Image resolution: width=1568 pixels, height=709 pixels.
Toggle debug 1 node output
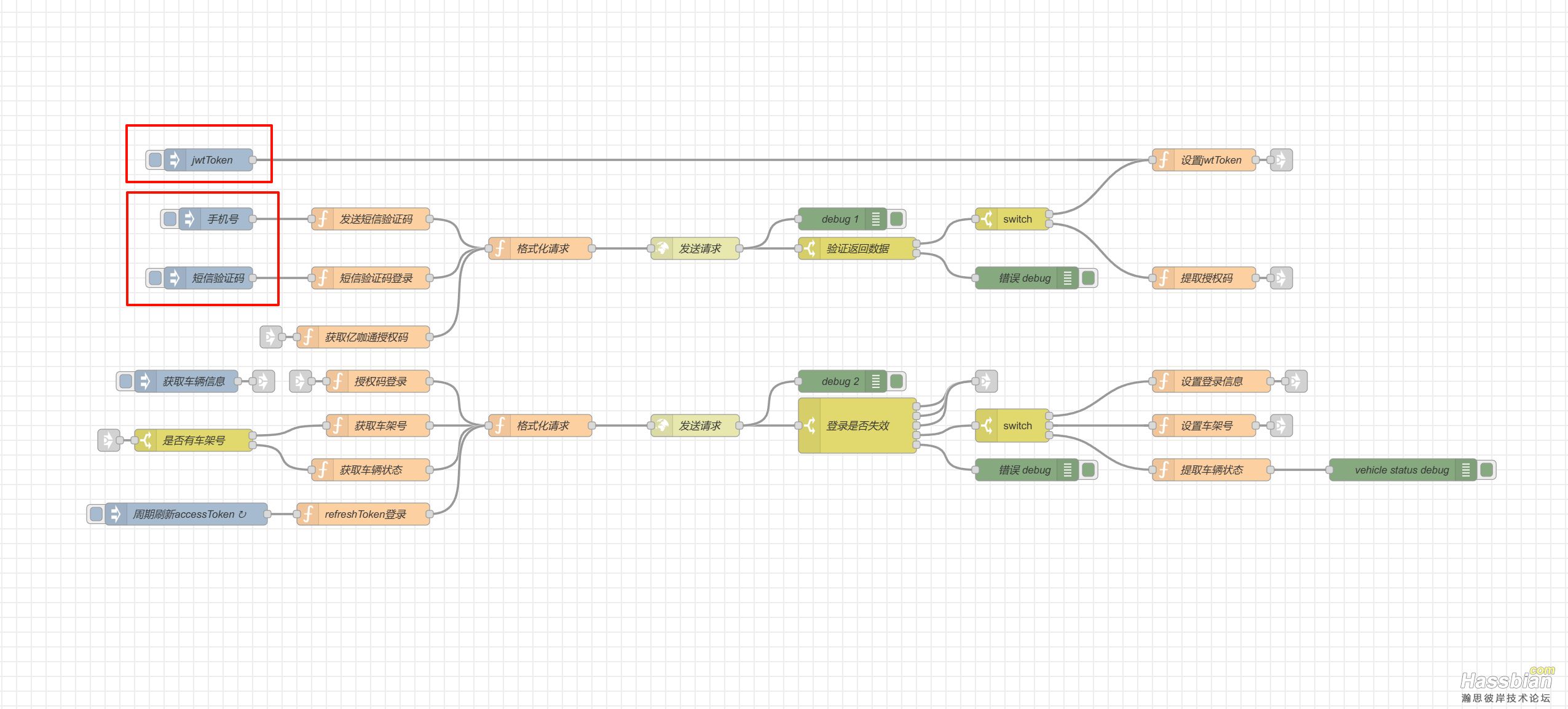pyautogui.click(x=897, y=219)
